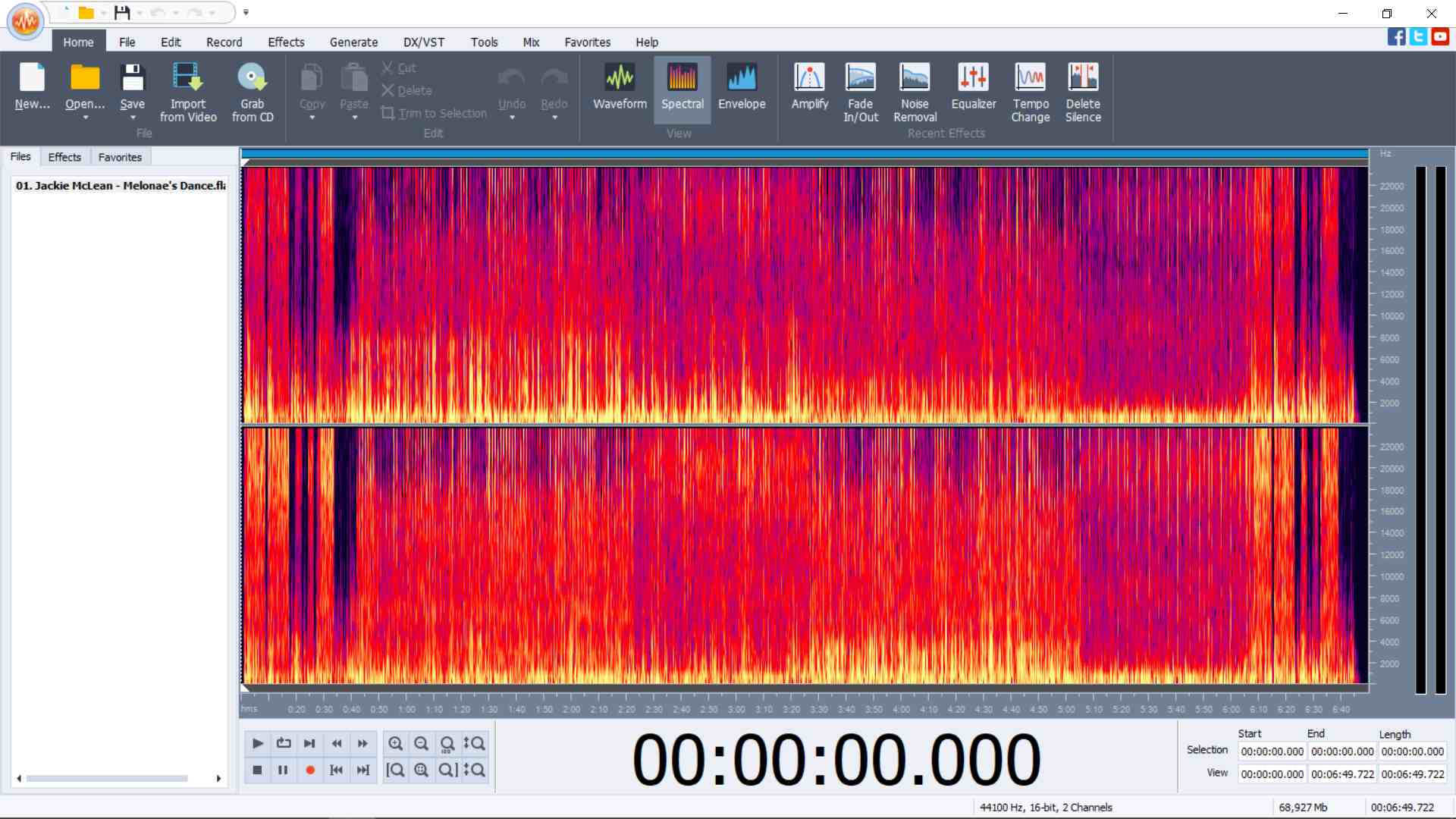Screen dimensions: 1456x819
Task: Open the Record ribbon tab
Action: (x=224, y=42)
